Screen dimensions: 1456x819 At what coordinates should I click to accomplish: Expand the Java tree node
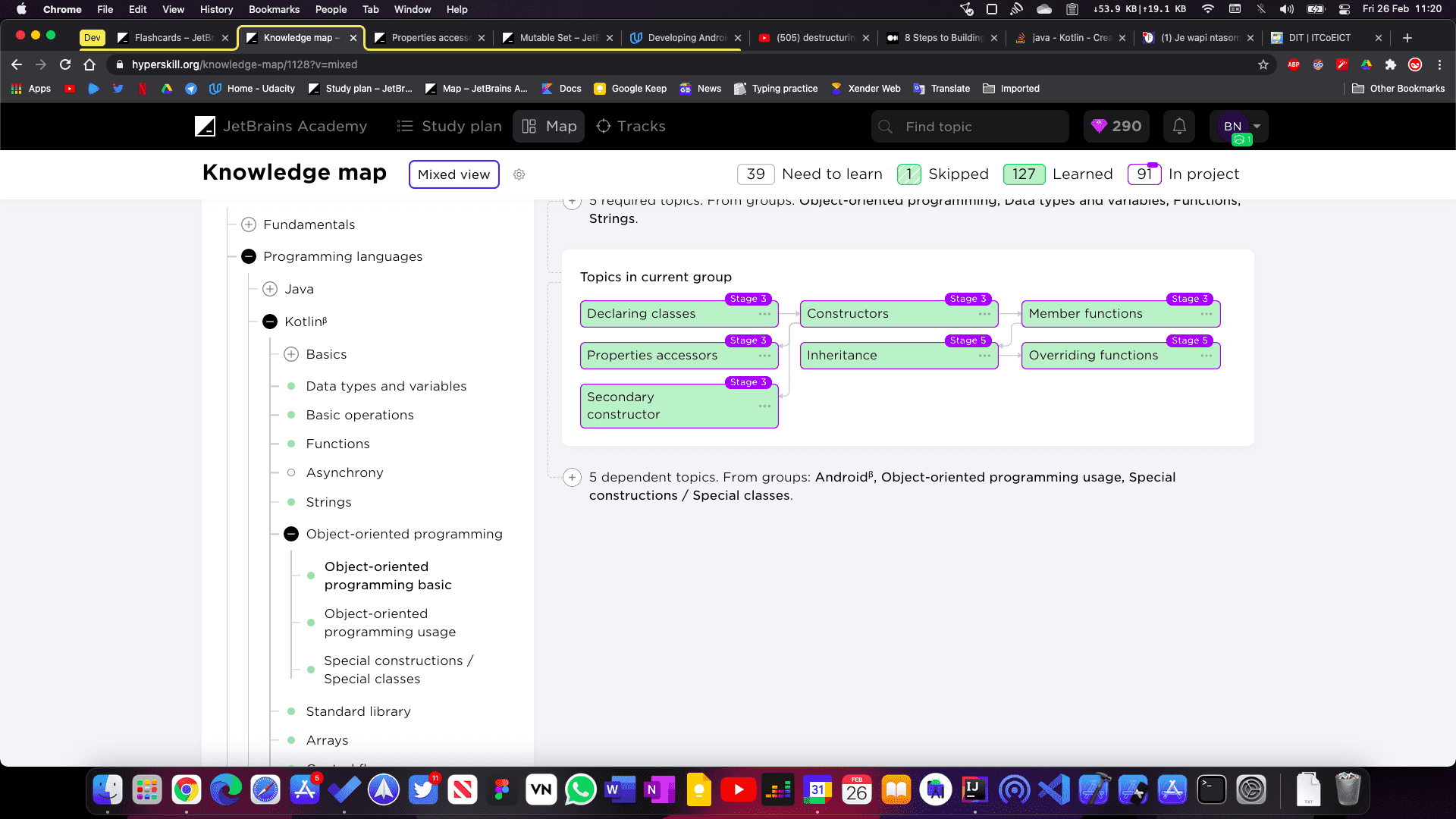[270, 289]
